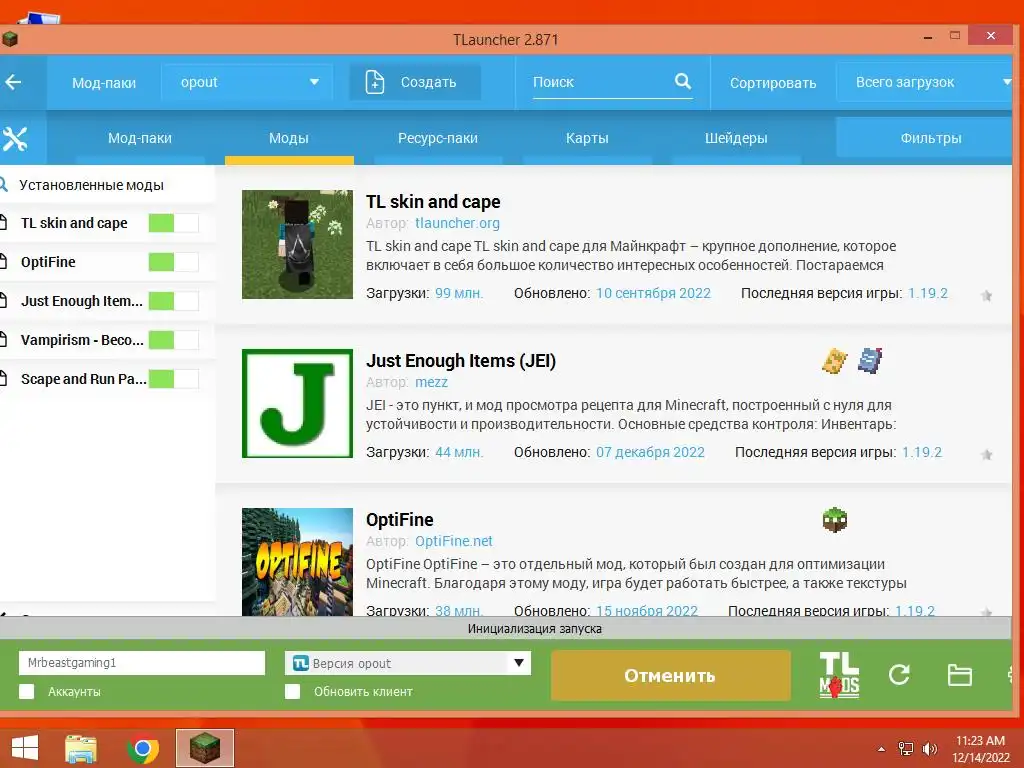This screenshot has width=1024, height=768.
Task: Check the Аккаунты checkbox
Action: 27,692
